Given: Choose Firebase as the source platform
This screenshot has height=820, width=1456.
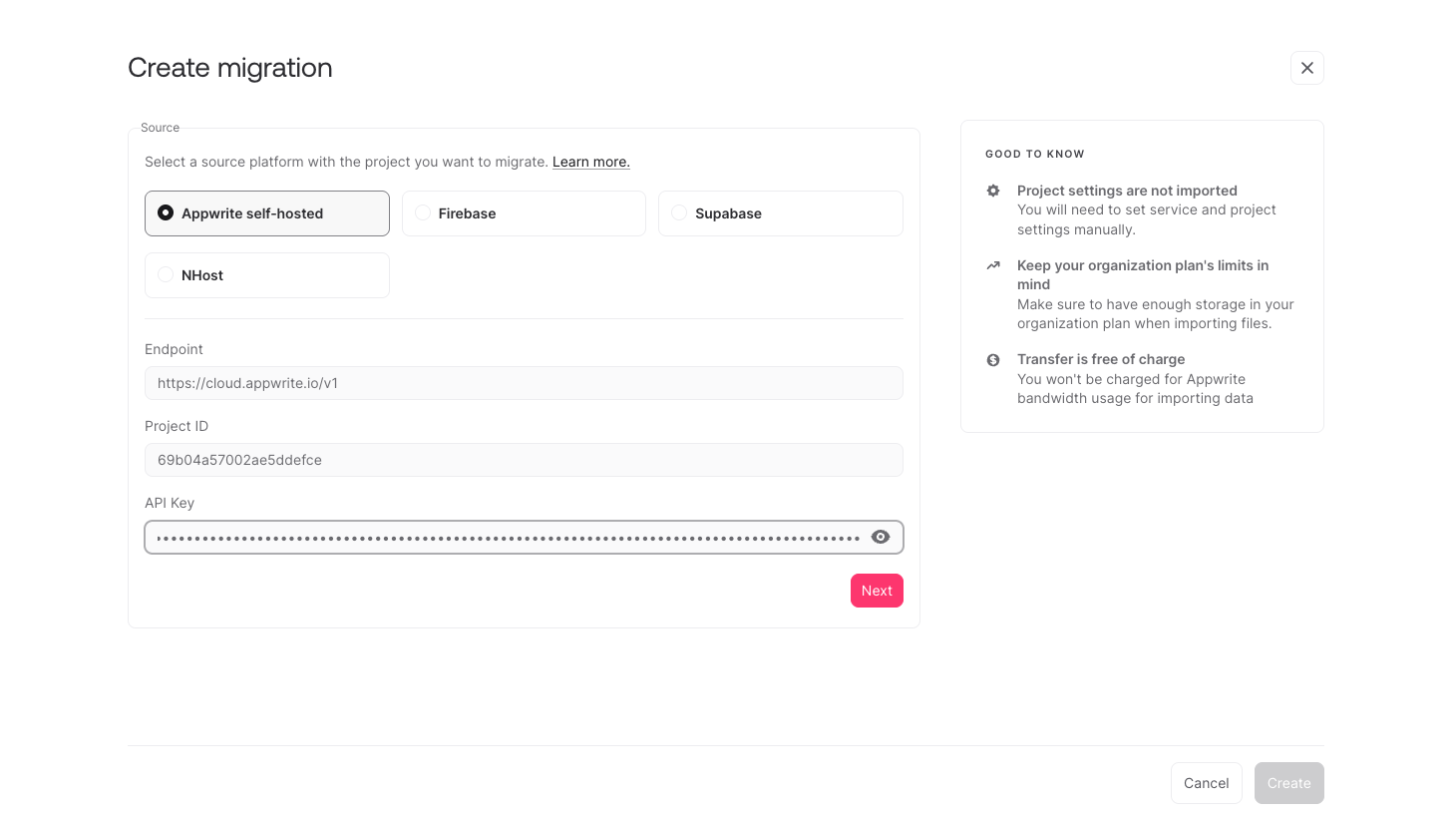Looking at the screenshot, I should (x=524, y=213).
